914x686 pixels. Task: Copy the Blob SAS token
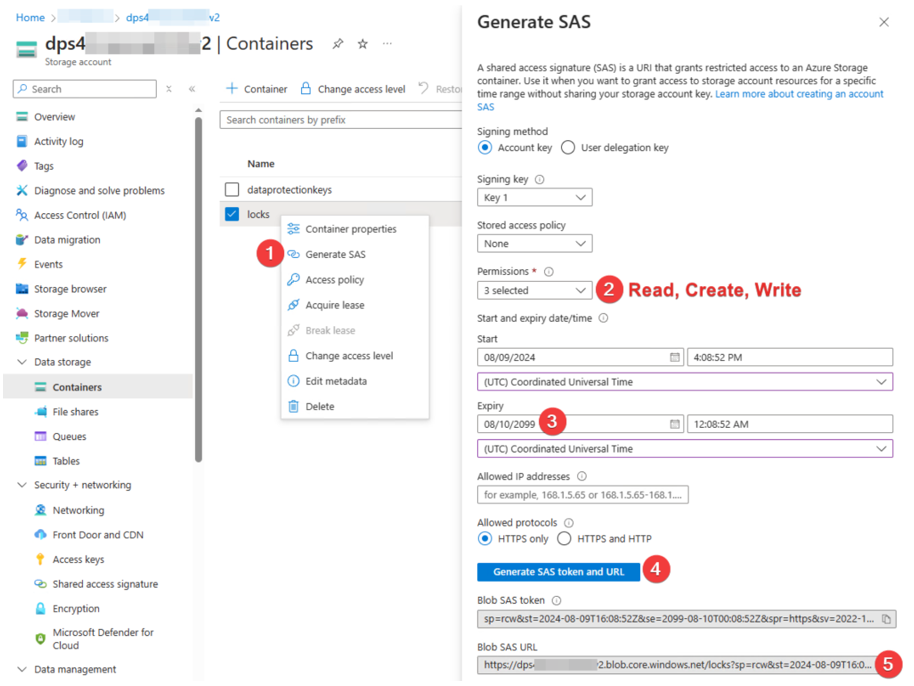pyautogui.click(x=886, y=619)
